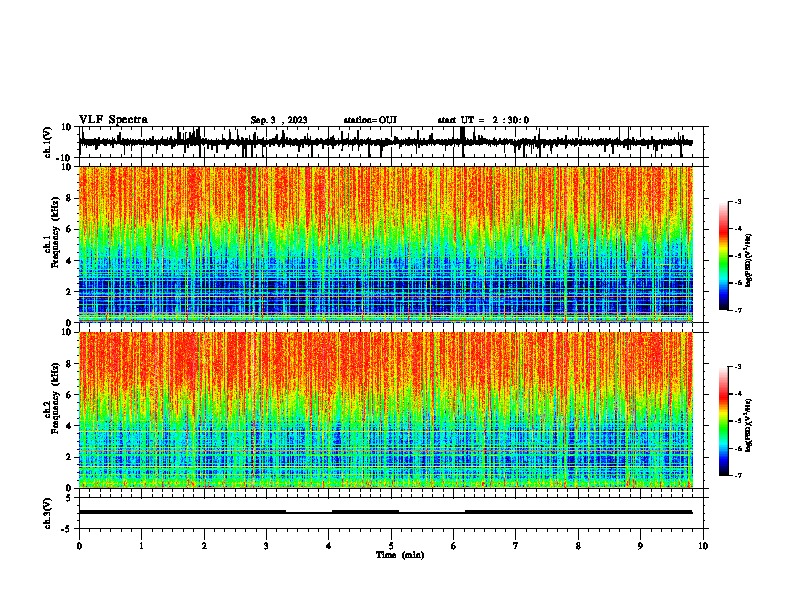Click inside the ch.1 spectrogram panel
Screen dimensions: 792x612
click(385, 244)
